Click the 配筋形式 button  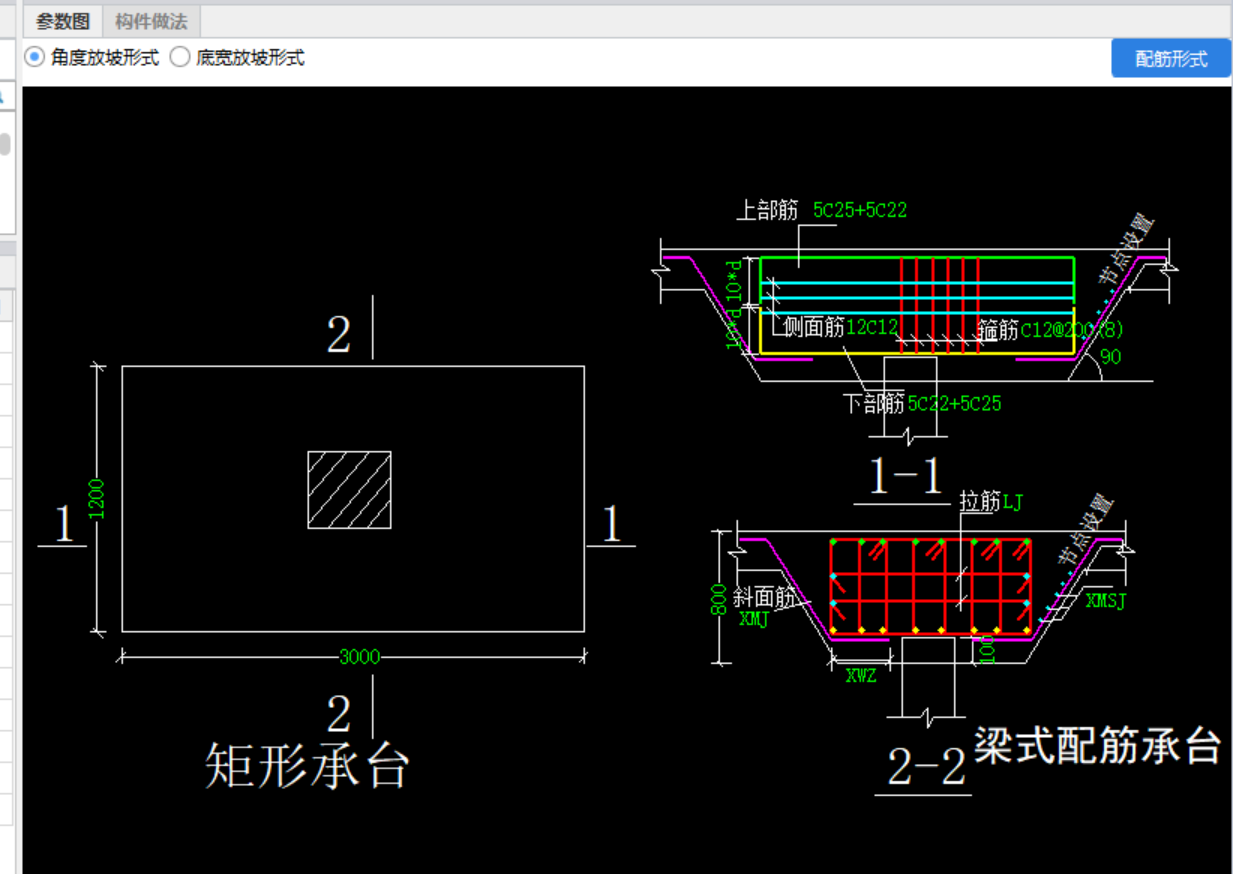pyautogui.click(x=1171, y=59)
